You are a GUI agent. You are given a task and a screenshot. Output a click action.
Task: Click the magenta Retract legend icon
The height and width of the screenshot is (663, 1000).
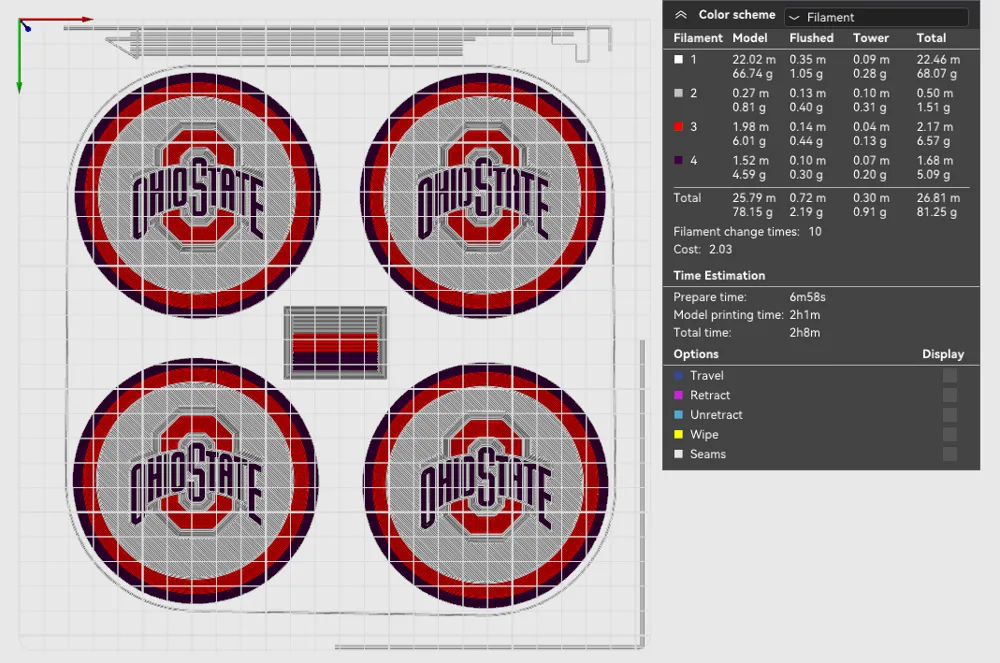[680, 395]
